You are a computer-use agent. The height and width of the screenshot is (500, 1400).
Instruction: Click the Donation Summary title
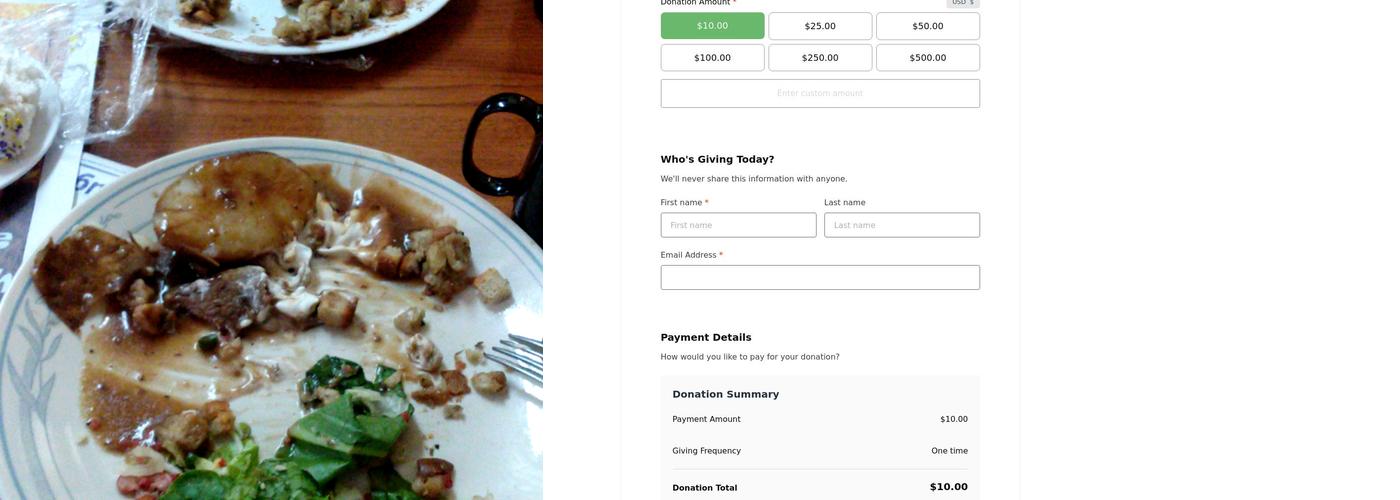click(x=725, y=394)
